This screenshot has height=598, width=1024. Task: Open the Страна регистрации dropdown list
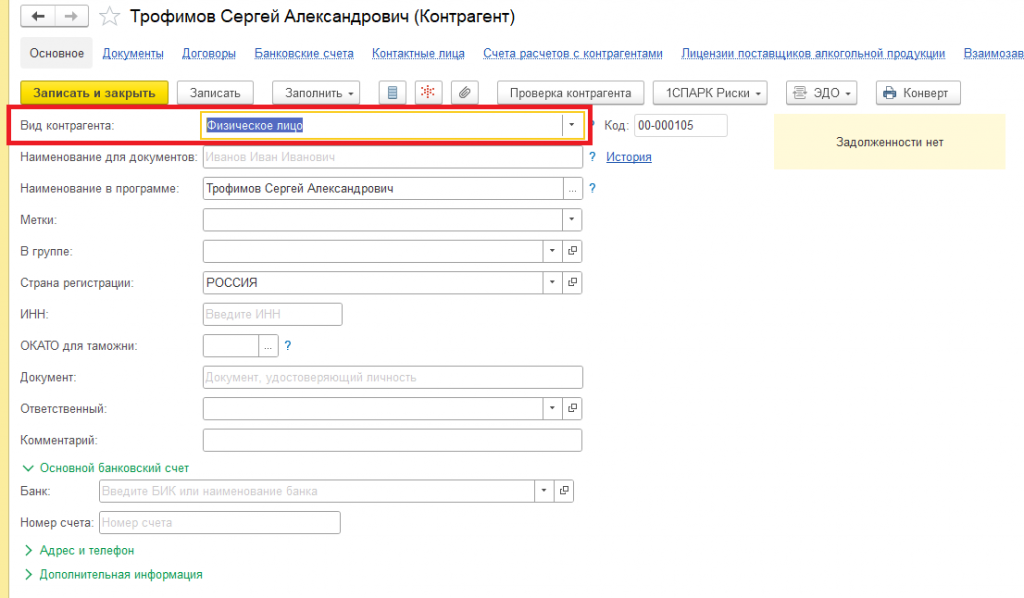[x=552, y=283]
